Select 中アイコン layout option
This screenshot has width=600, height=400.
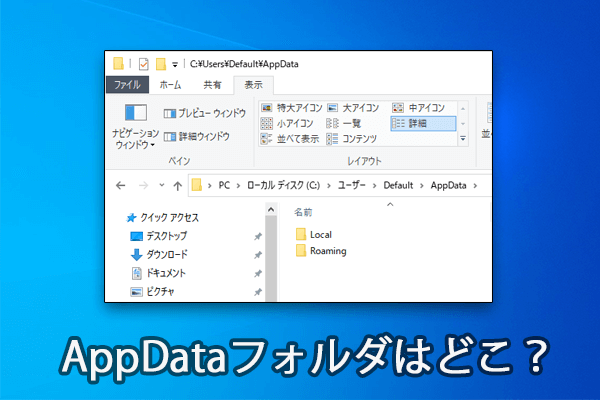click(x=418, y=107)
